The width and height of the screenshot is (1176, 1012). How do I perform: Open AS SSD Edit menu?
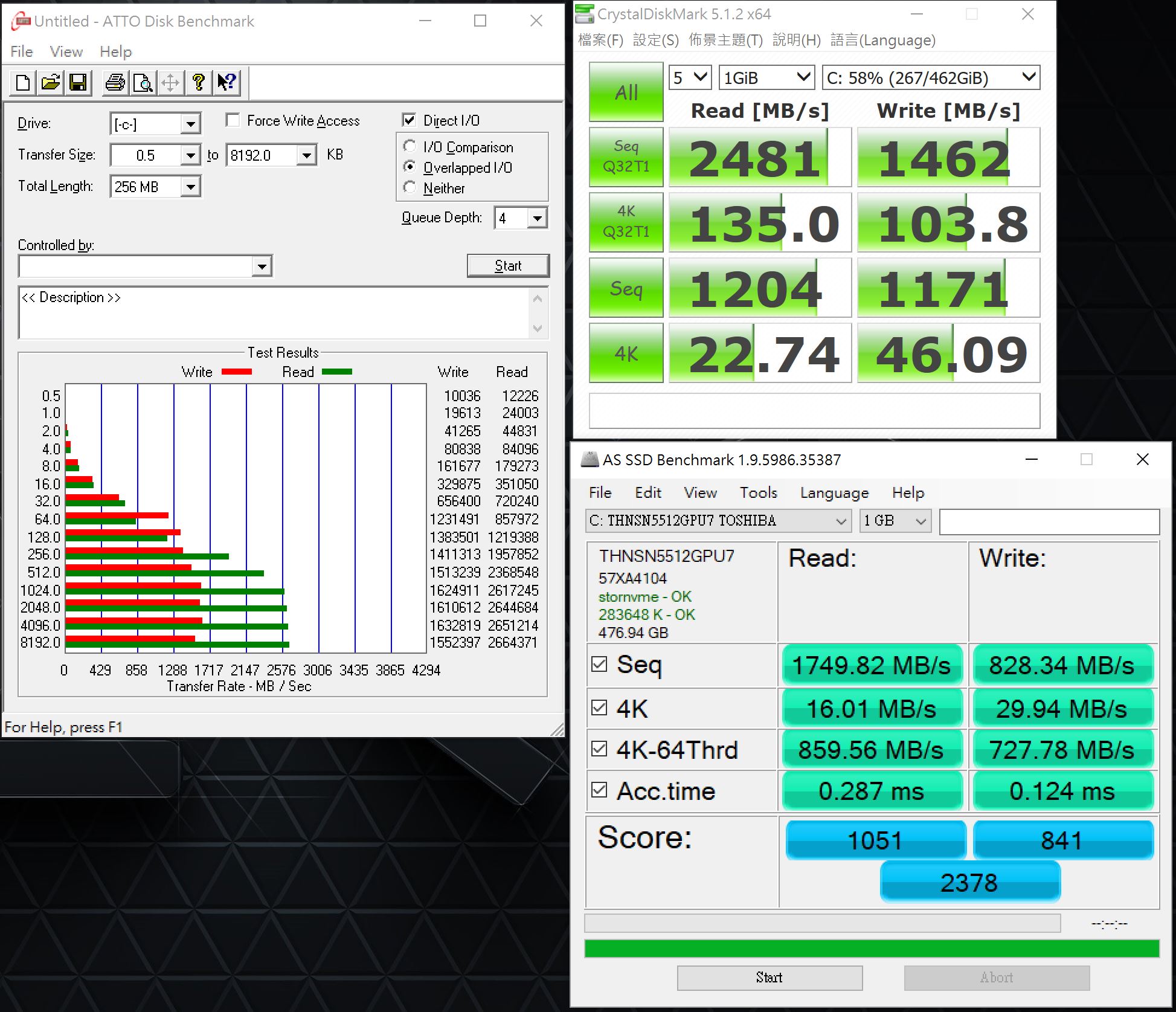click(648, 493)
